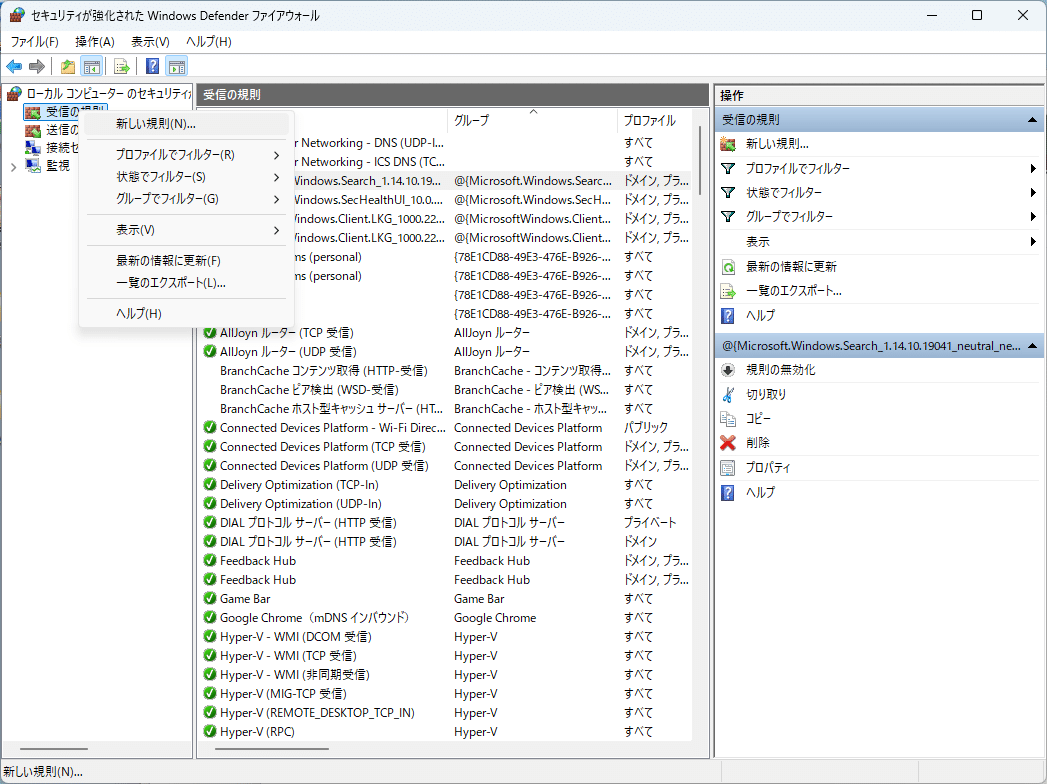Open the ヘルプ(H) menu in menu bar
The height and width of the screenshot is (784, 1047).
(x=209, y=41)
